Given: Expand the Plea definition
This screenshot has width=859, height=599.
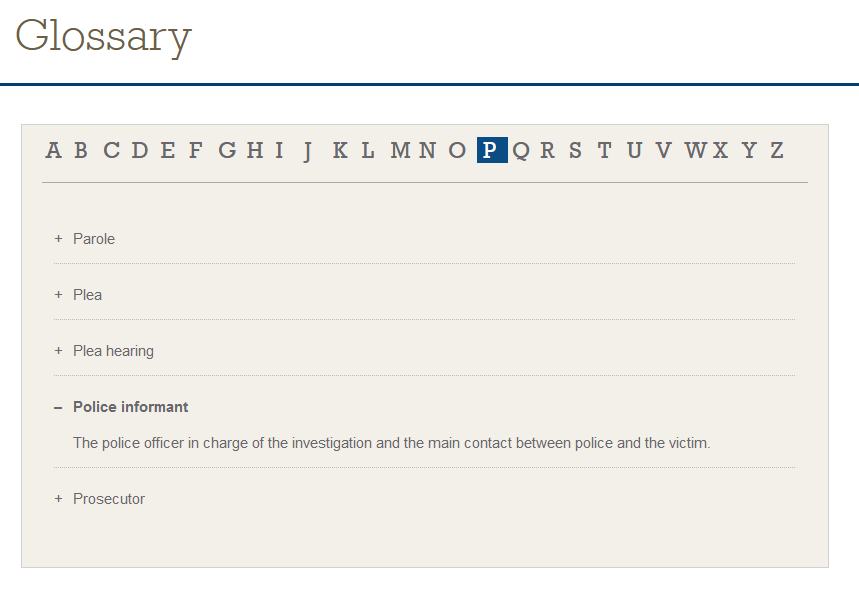Looking at the screenshot, I should tap(87, 295).
